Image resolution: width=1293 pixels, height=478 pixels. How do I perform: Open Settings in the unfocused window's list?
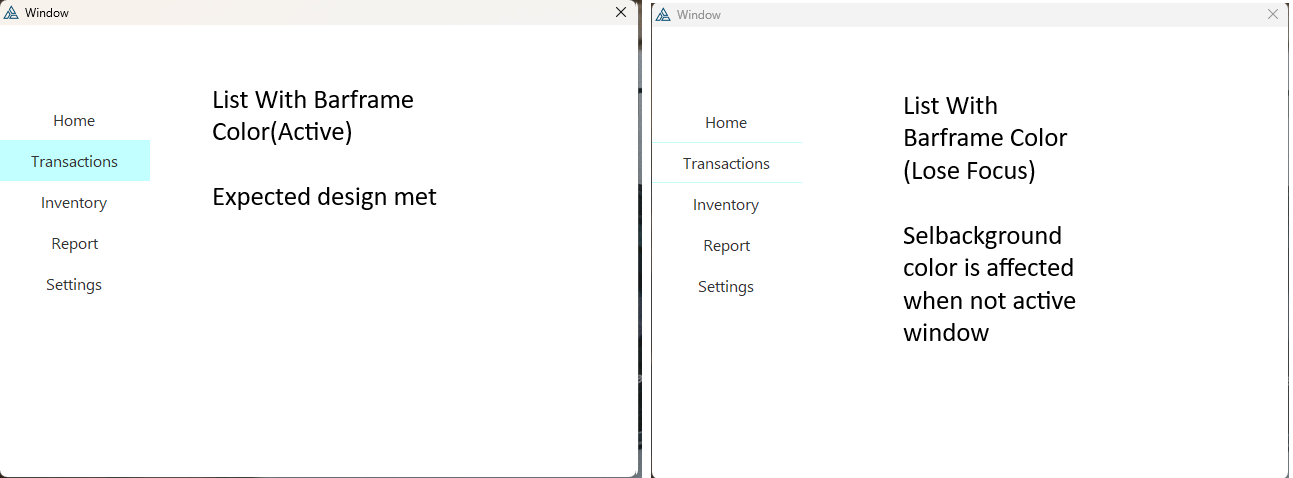726,287
